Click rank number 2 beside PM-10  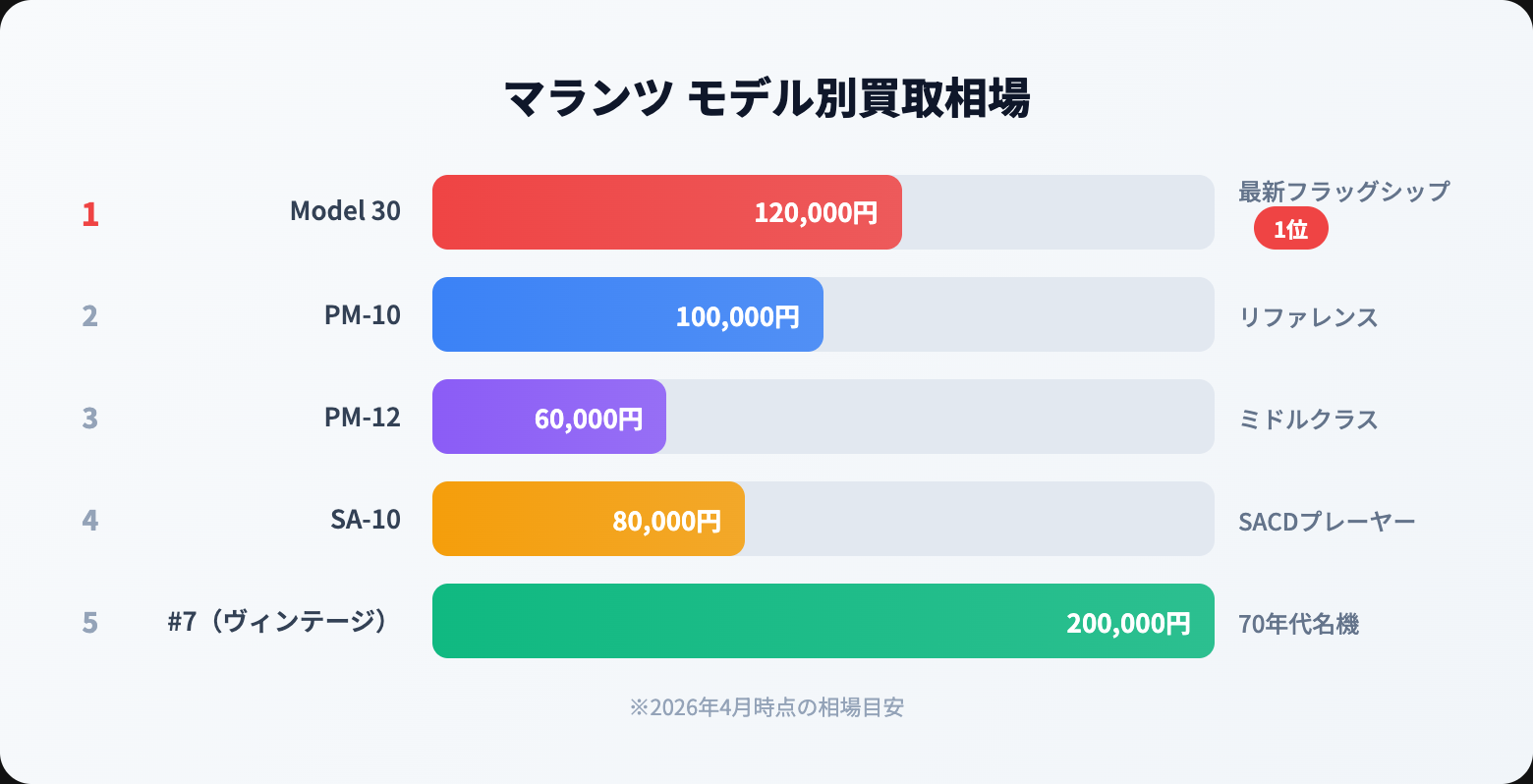tap(90, 315)
